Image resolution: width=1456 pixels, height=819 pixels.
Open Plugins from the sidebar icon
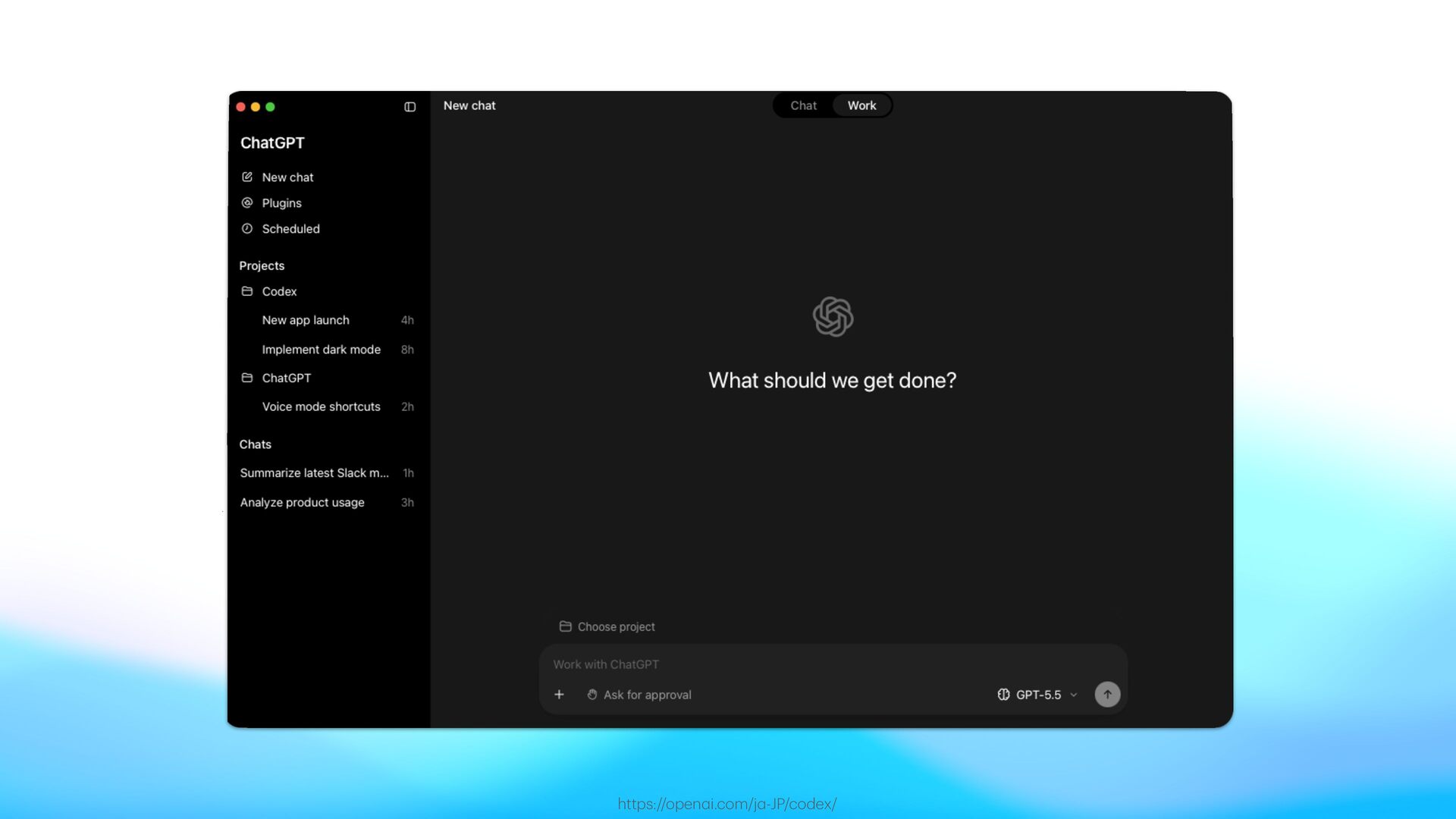[x=247, y=202]
